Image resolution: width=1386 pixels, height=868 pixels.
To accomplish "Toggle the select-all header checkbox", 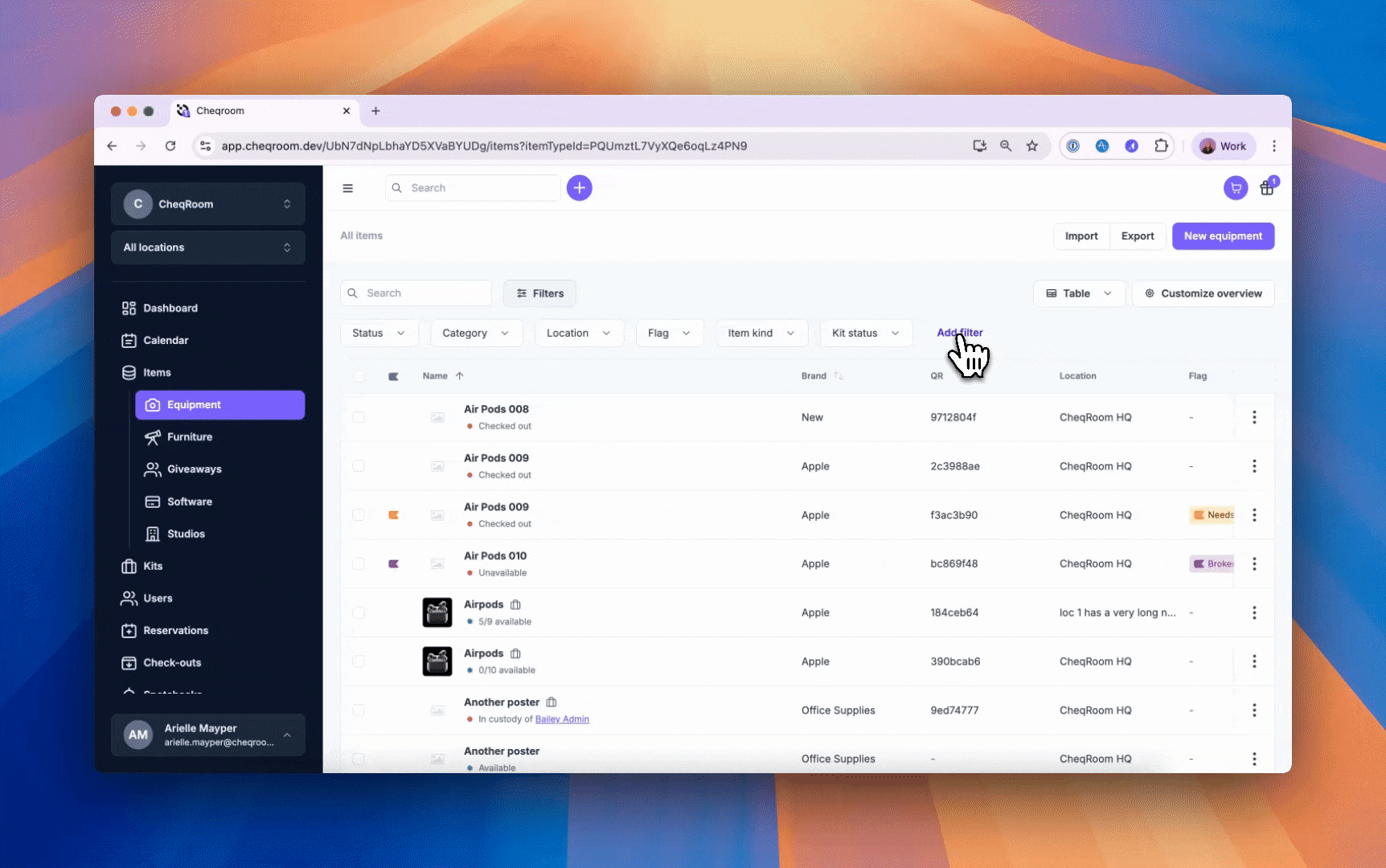I will pos(359,376).
